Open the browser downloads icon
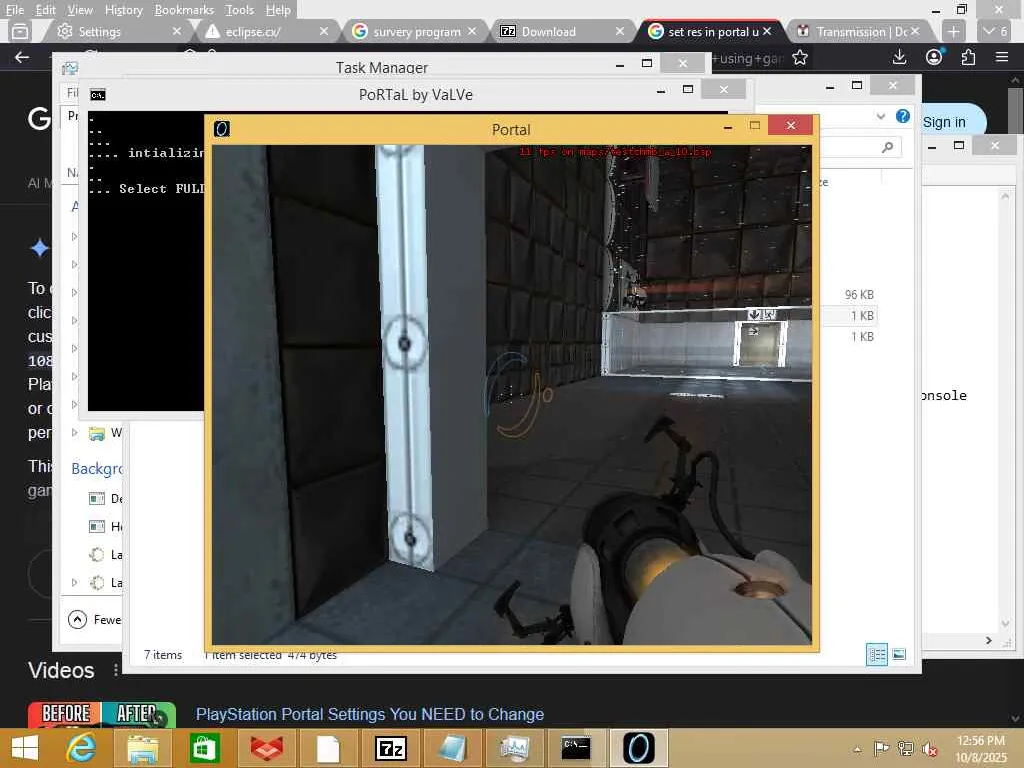Image resolution: width=1024 pixels, height=768 pixels. pyautogui.click(x=899, y=57)
